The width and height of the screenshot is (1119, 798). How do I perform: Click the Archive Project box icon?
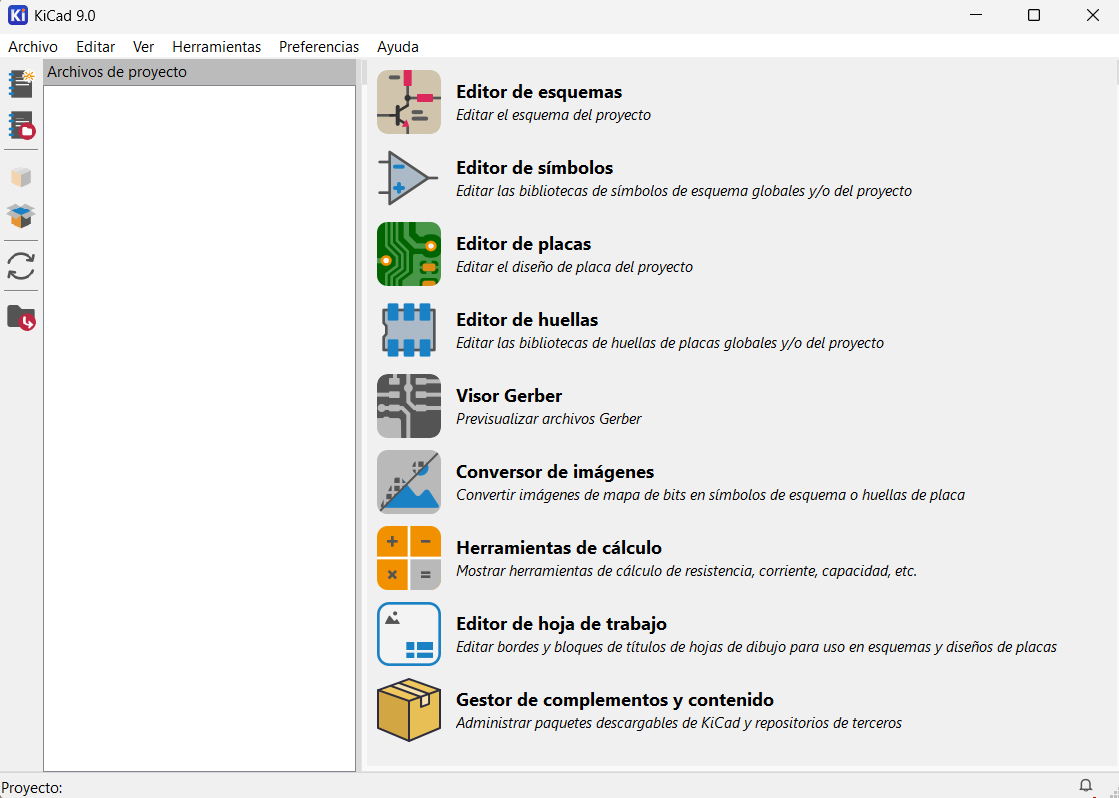coord(21,176)
